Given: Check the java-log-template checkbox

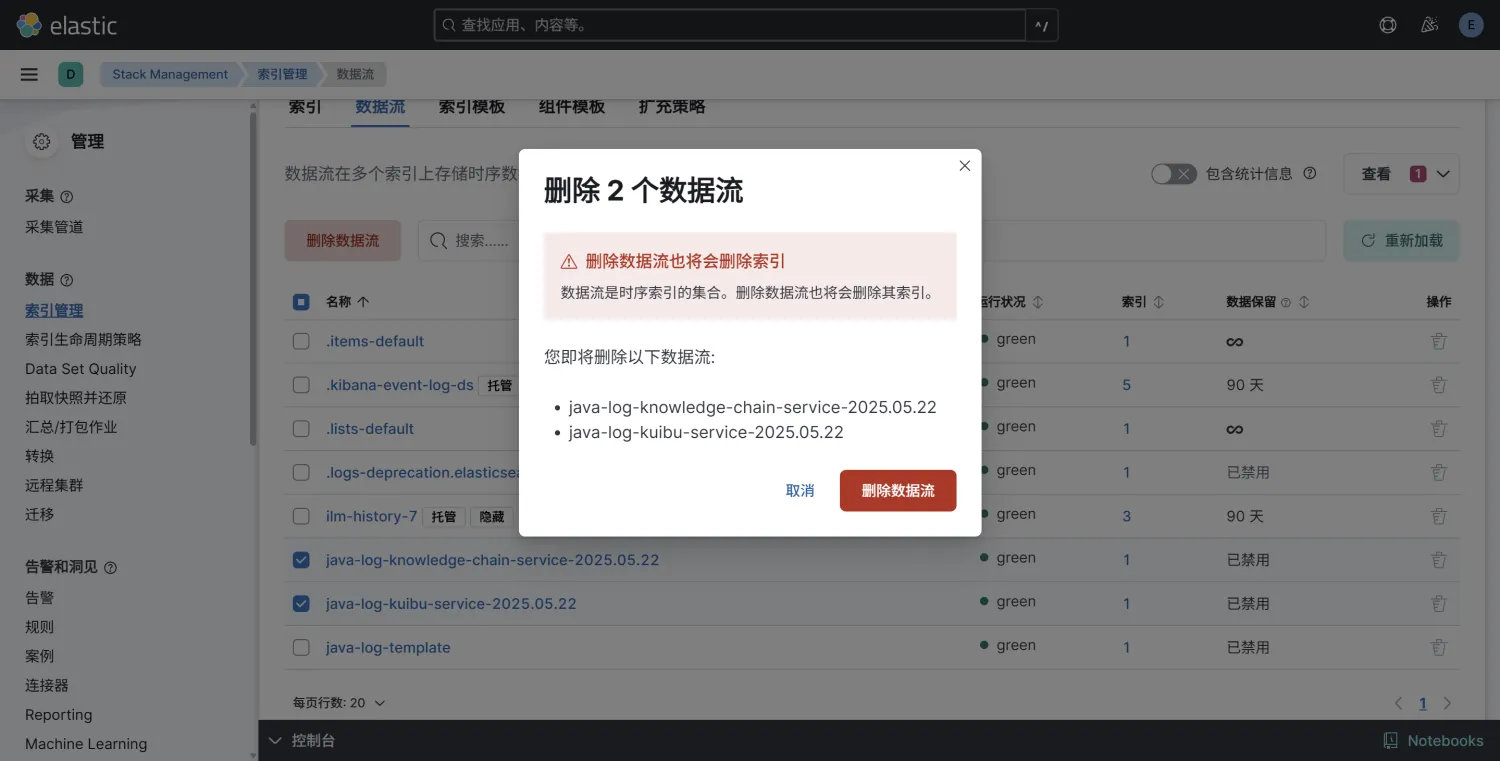Looking at the screenshot, I should [x=301, y=648].
